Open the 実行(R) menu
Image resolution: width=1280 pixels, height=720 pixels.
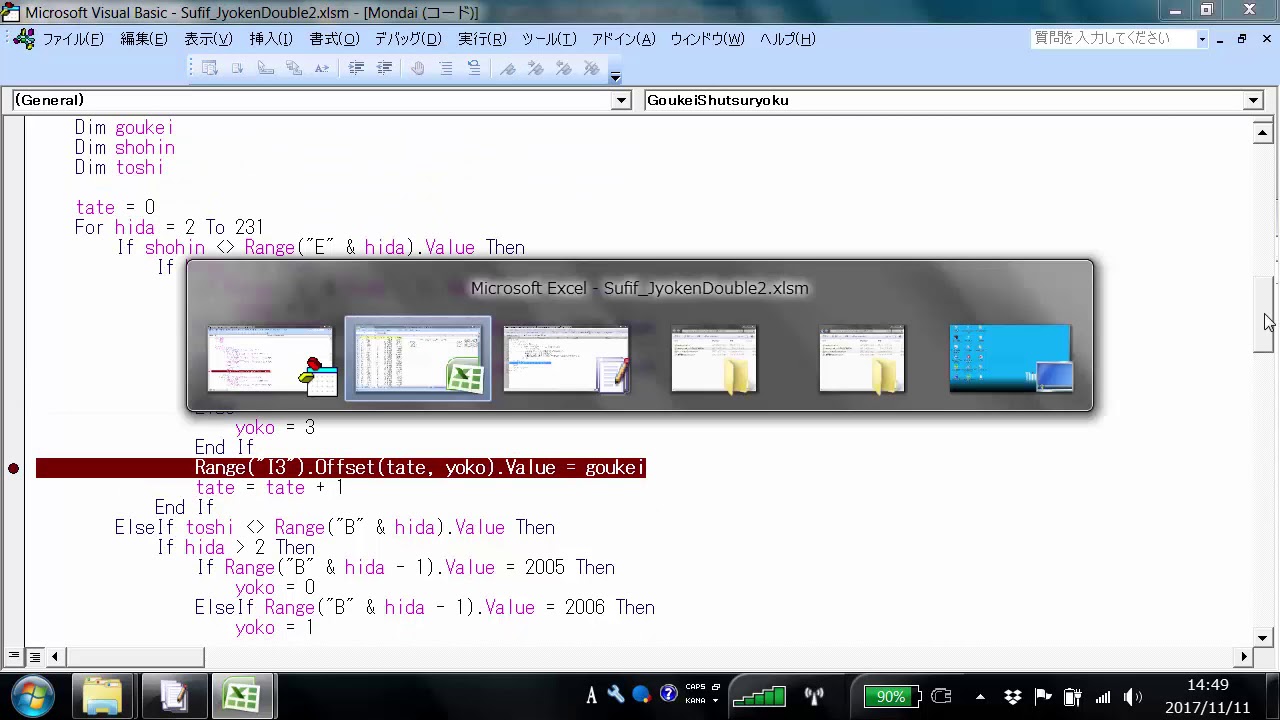[x=482, y=39]
